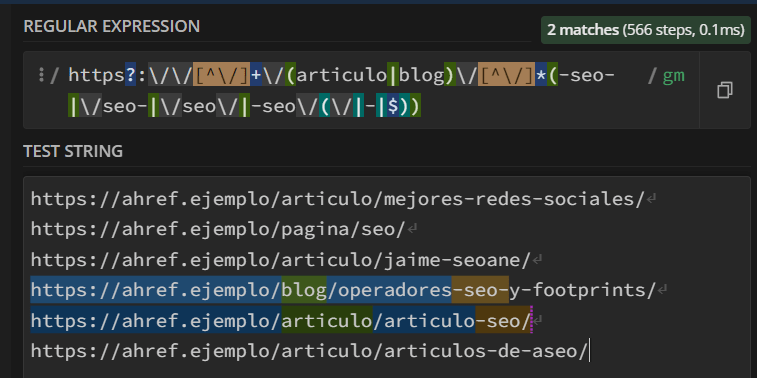Click the orange '-seo-' match in blog URL
Image resolution: width=757 pixels, height=378 pixels.
(480, 291)
